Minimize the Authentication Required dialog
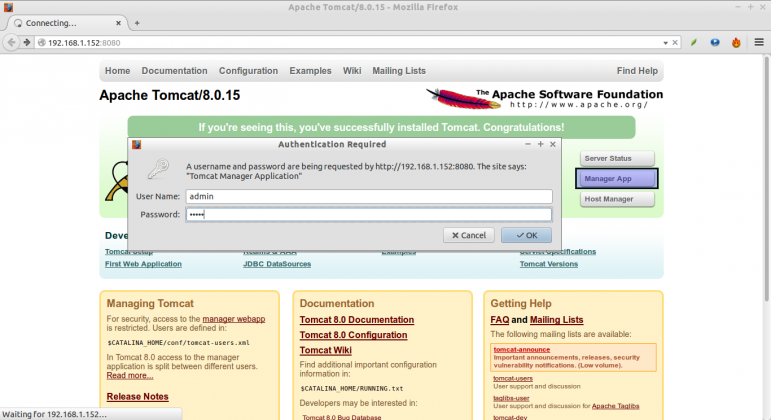771x420 pixels. tap(528, 144)
